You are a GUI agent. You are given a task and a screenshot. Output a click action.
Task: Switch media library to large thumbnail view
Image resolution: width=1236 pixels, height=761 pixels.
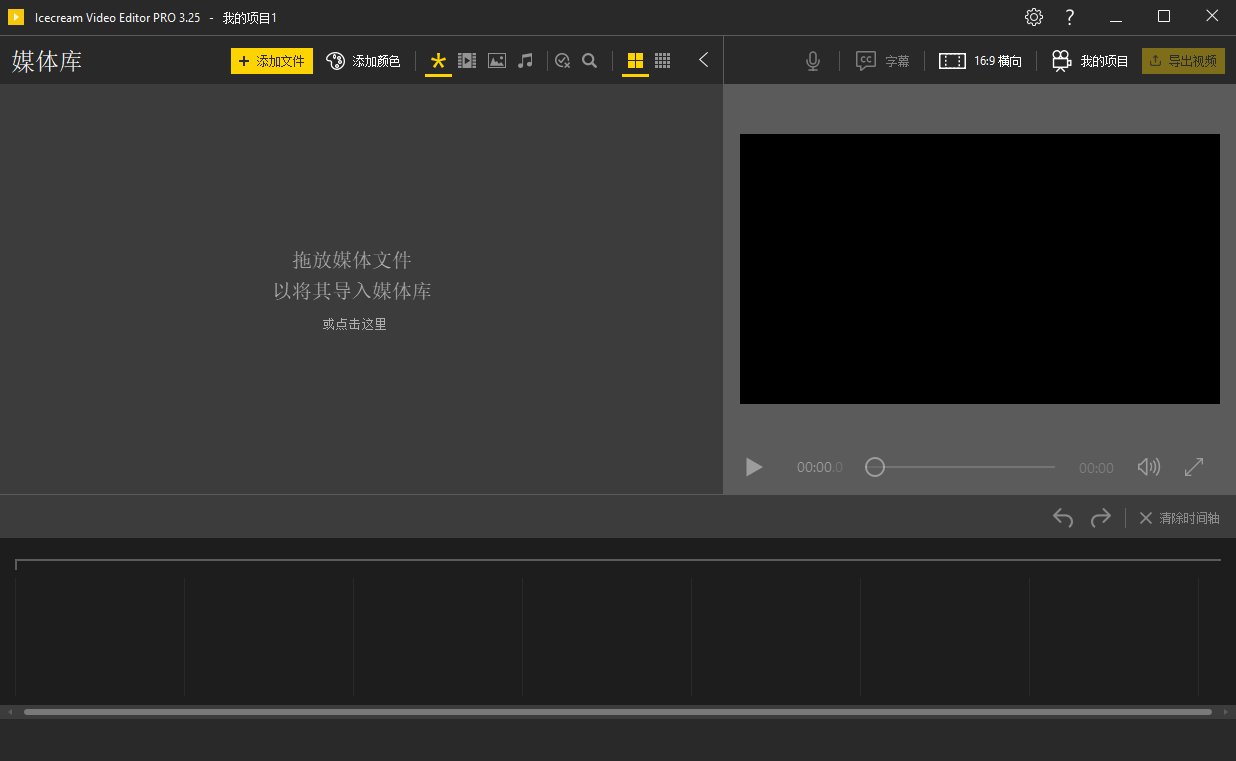coord(635,60)
